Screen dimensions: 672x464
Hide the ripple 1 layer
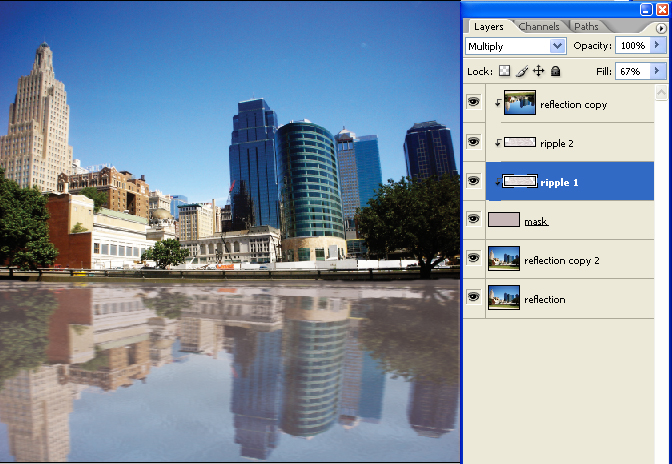click(474, 181)
